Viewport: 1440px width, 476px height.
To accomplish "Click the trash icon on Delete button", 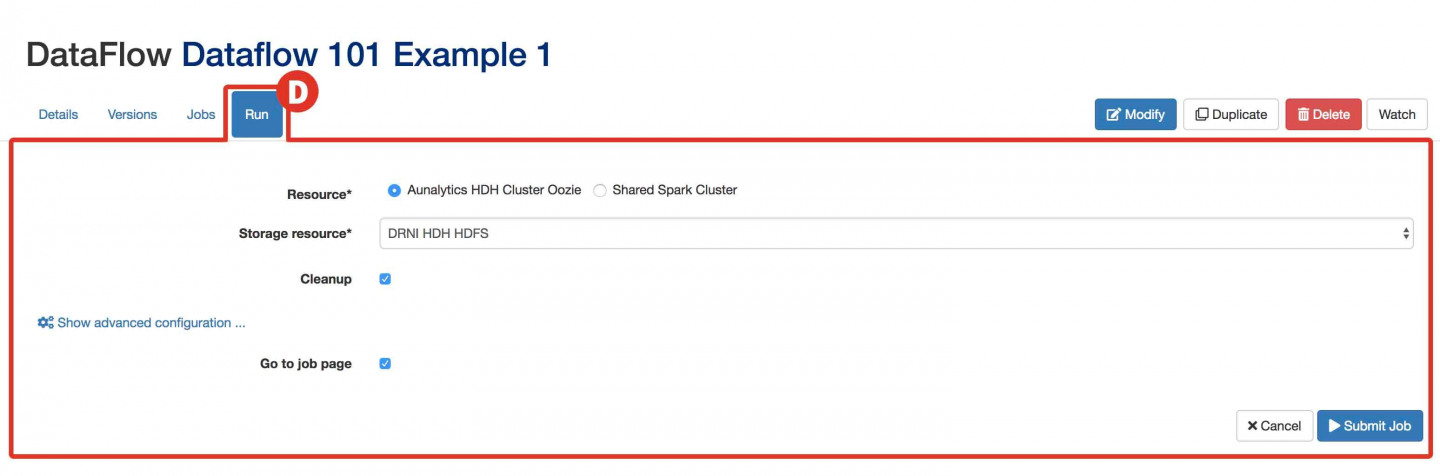I will (1303, 115).
